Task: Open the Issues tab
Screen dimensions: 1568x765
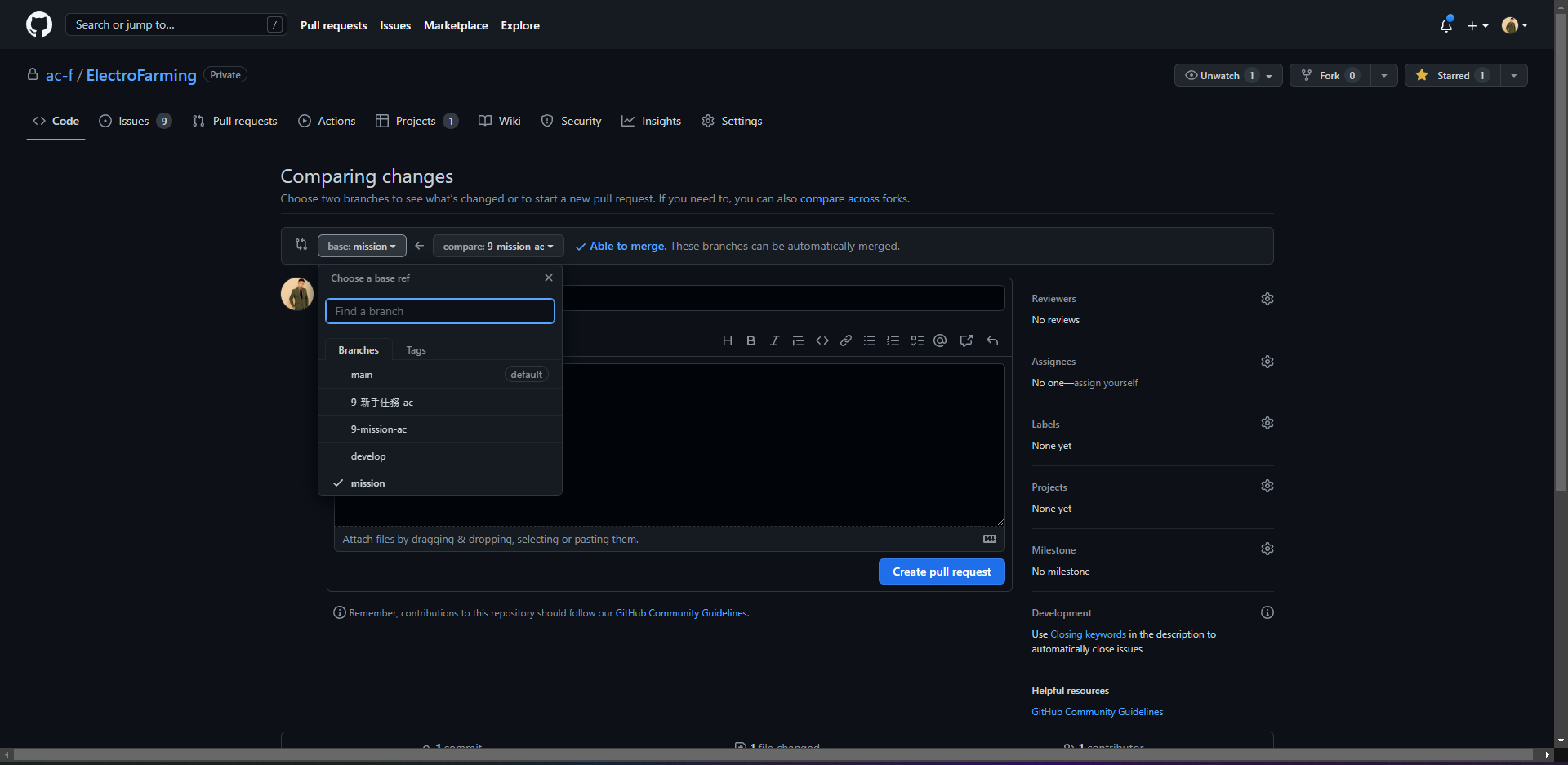Action: click(136, 121)
